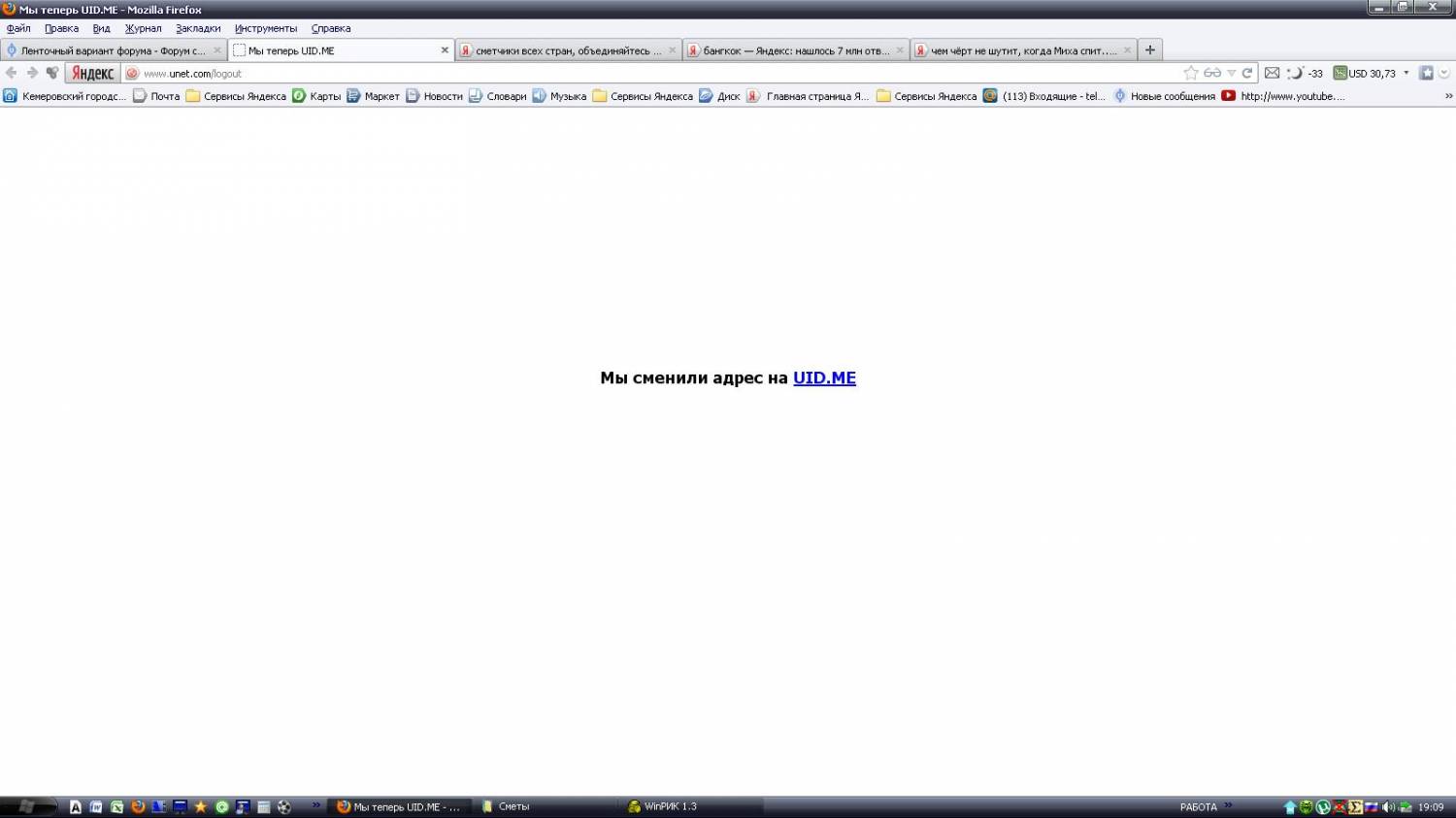Go forward with the Forward arrow

[x=32, y=73]
